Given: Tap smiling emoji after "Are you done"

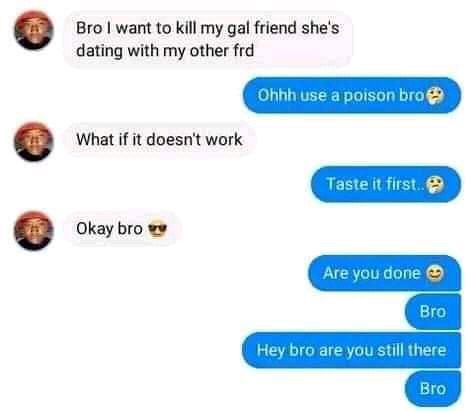Looking at the screenshot, I should [434, 273].
